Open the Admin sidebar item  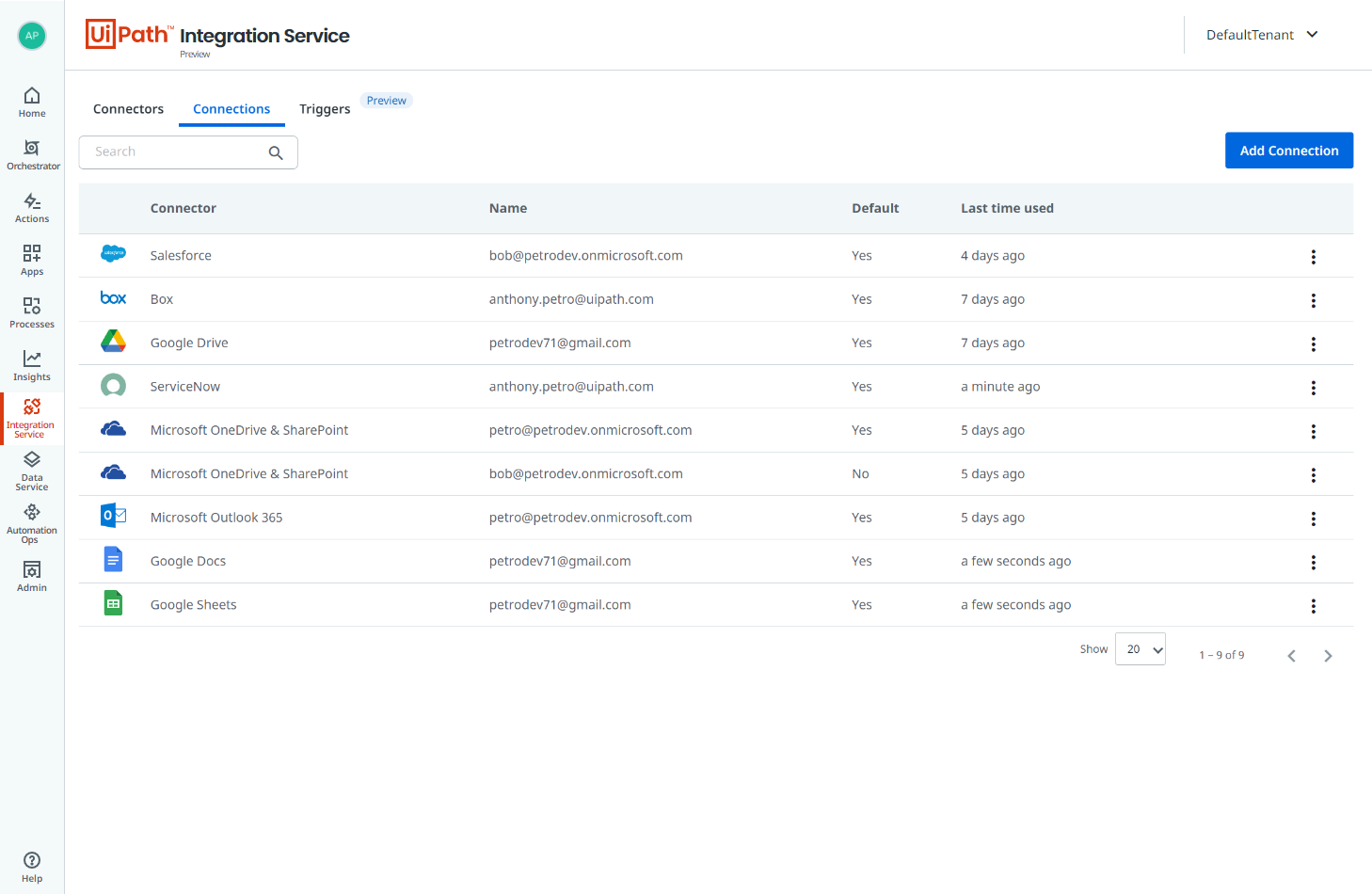[32, 577]
